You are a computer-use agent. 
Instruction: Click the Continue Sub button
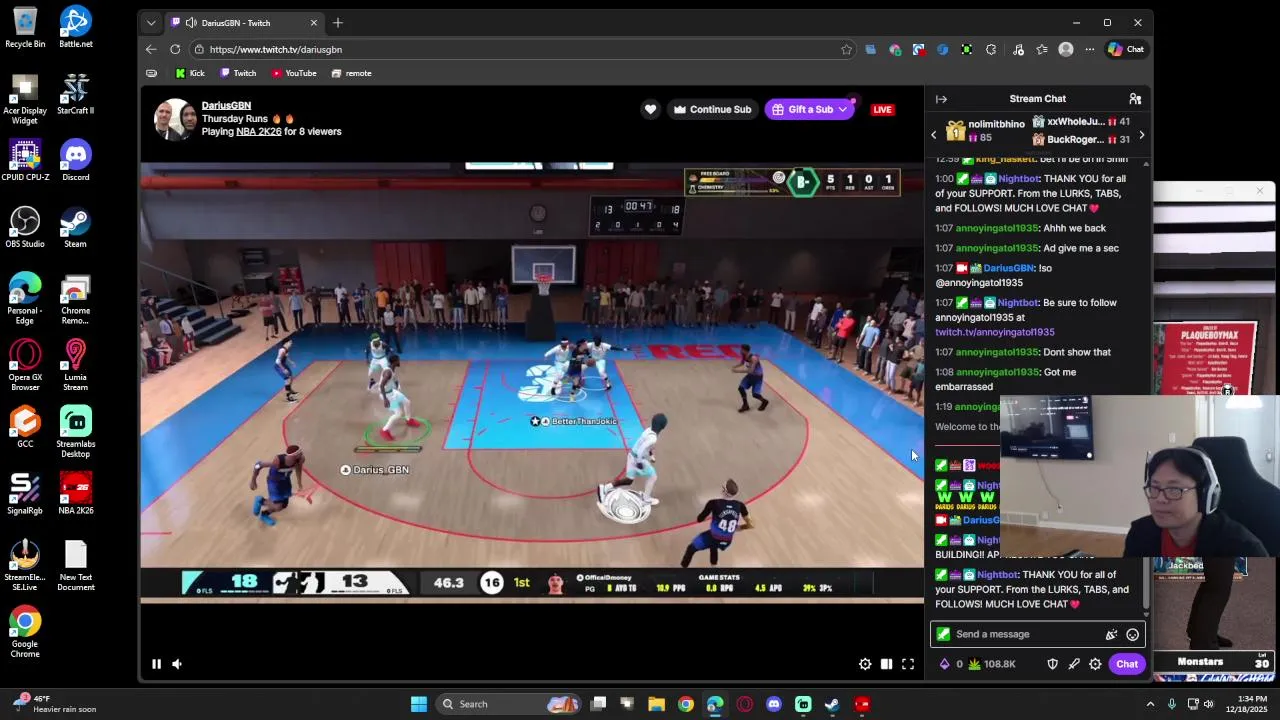[712, 110]
